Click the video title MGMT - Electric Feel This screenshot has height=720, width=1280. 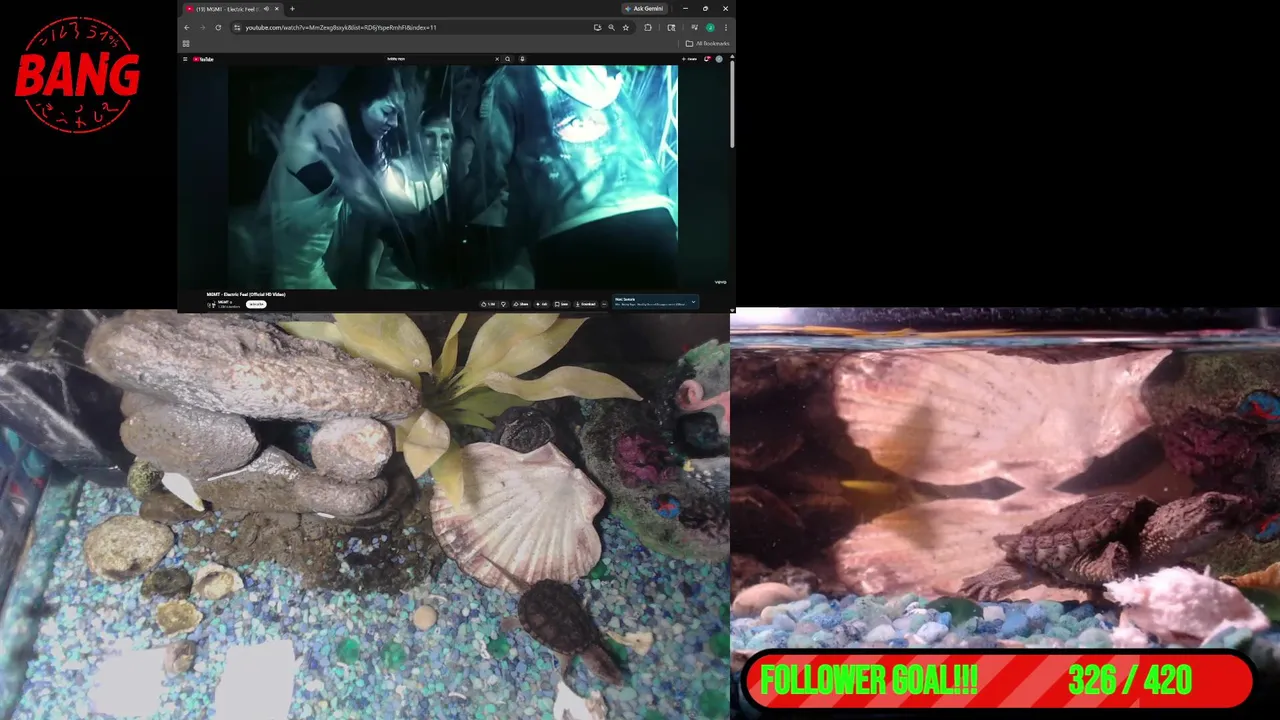[246, 294]
